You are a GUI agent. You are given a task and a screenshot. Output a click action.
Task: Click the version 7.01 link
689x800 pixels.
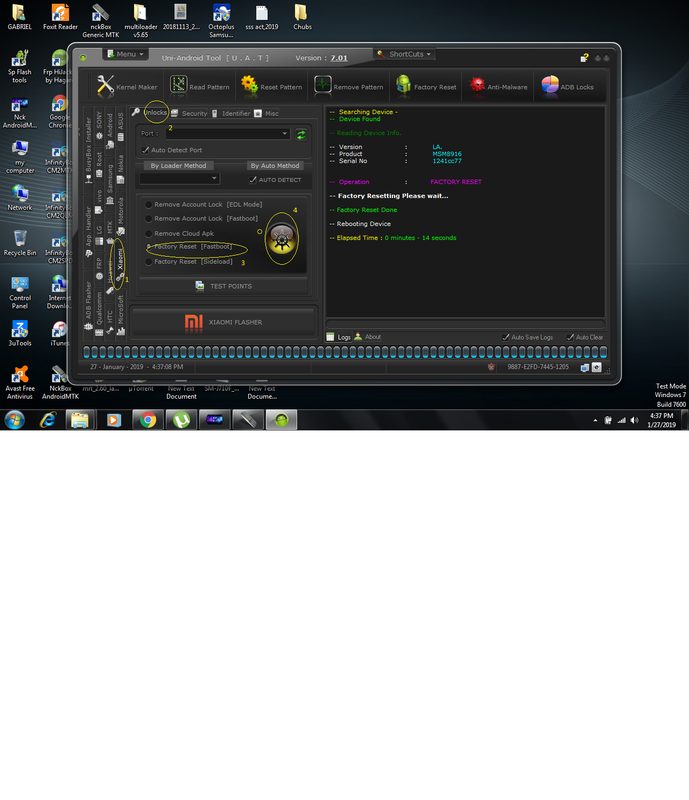click(339, 58)
